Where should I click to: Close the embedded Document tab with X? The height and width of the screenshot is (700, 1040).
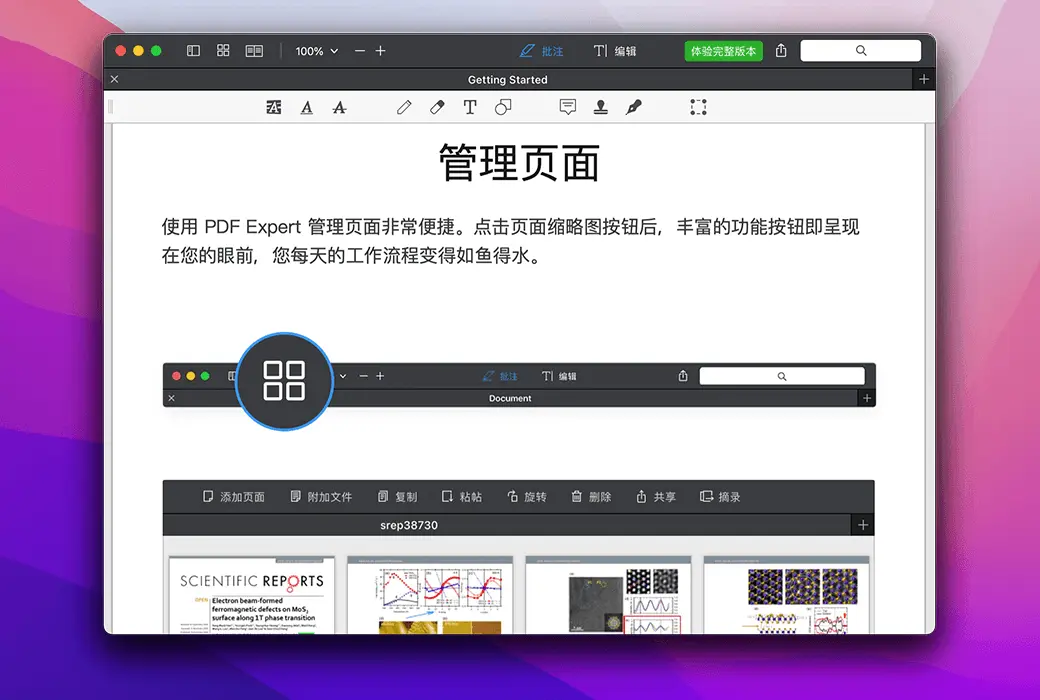coord(172,398)
